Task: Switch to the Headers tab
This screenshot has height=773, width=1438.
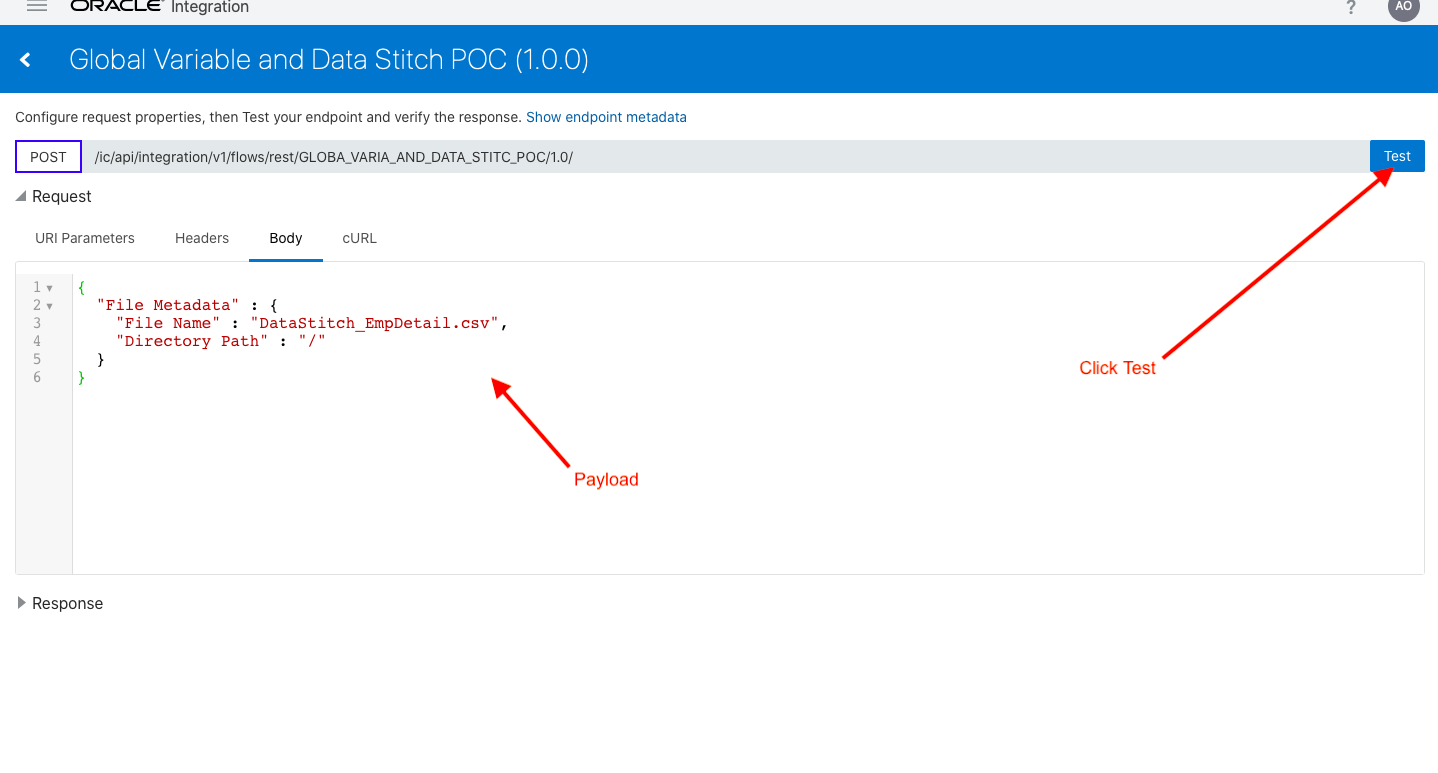Action: 201,238
